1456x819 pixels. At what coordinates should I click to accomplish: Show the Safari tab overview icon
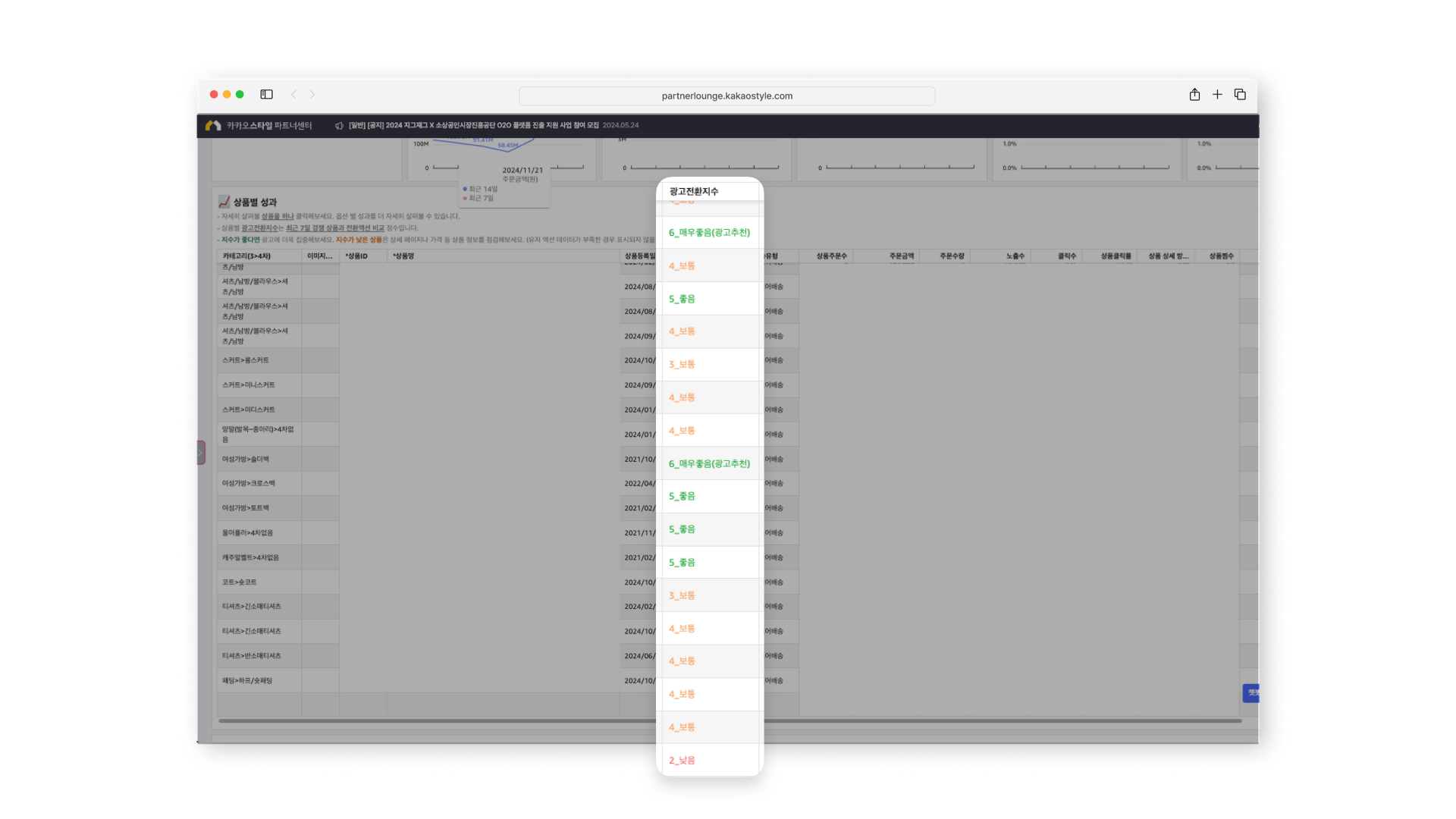pos(1240,94)
